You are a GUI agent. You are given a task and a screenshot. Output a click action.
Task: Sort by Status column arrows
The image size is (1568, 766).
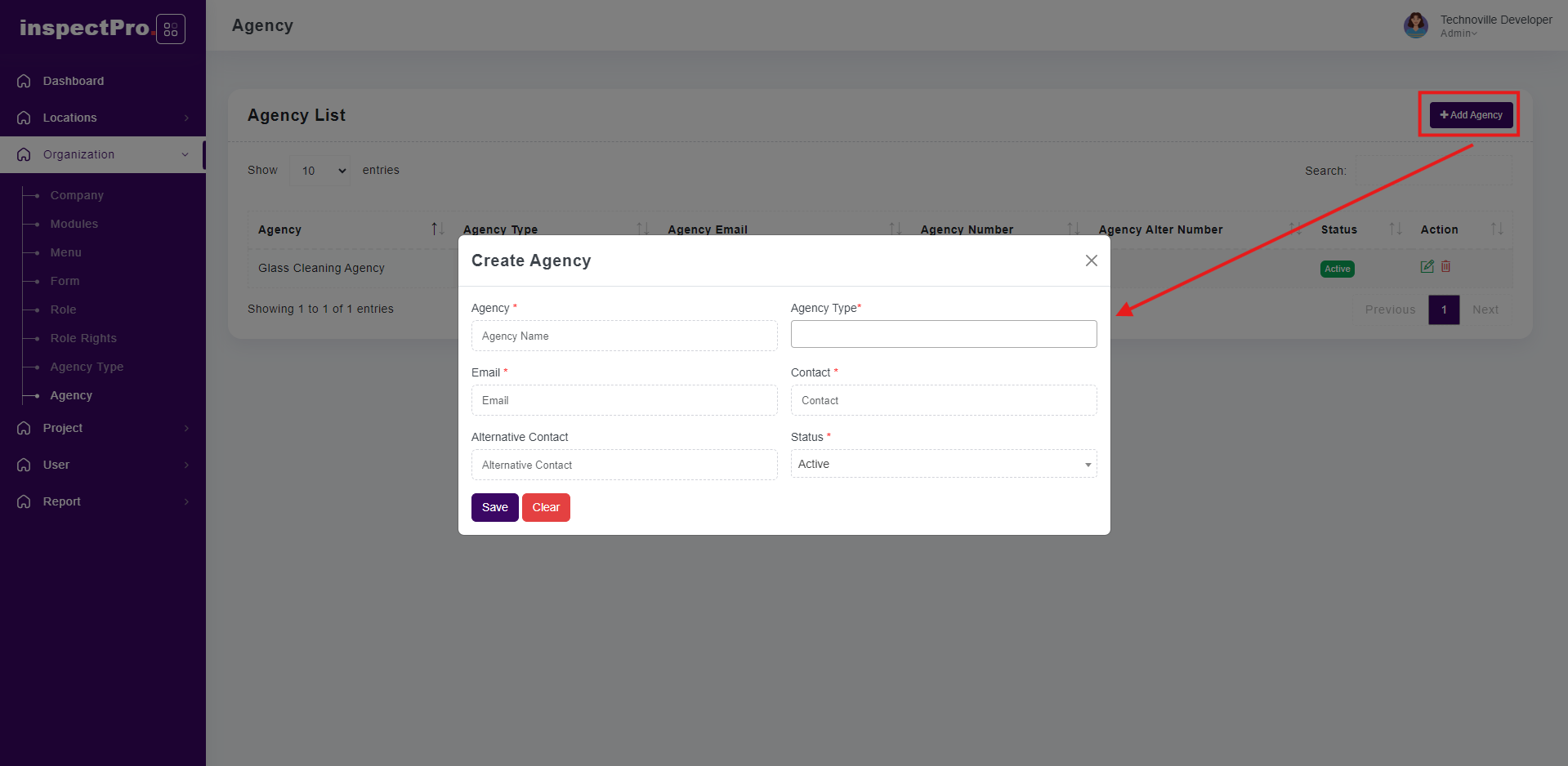click(1395, 229)
